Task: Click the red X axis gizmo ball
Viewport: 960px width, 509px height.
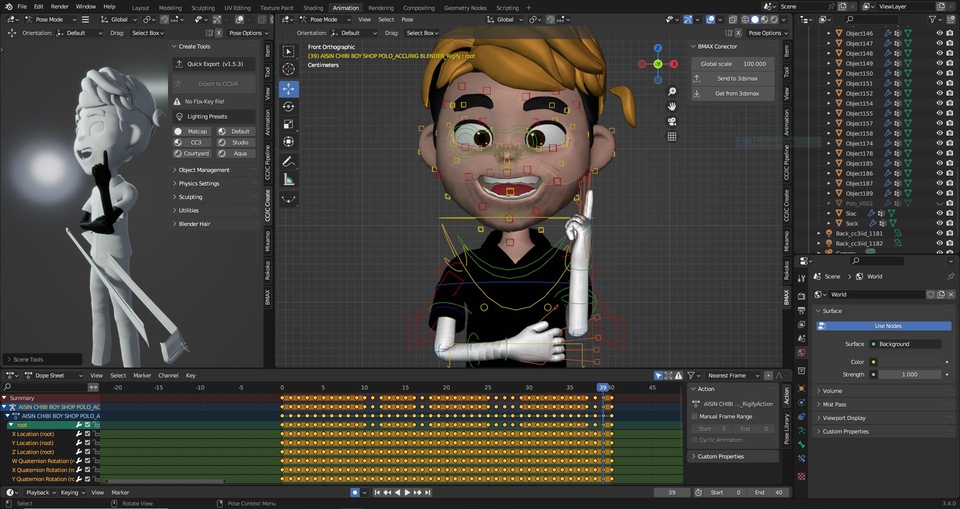Action: [x=674, y=64]
